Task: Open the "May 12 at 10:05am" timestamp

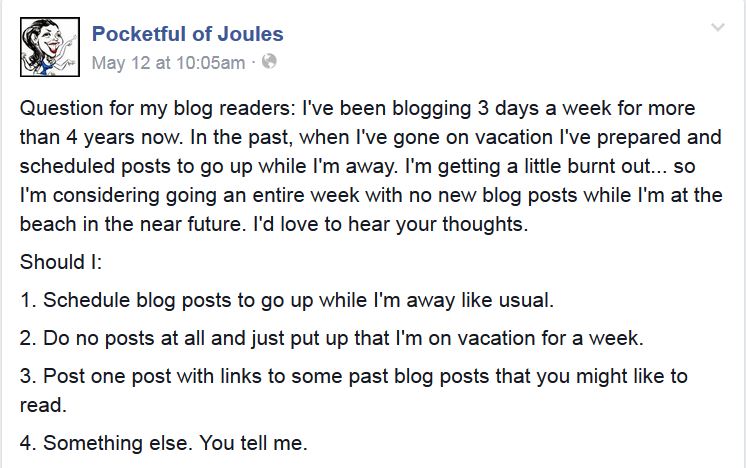Action: pyautogui.click(x=168, y=63)
